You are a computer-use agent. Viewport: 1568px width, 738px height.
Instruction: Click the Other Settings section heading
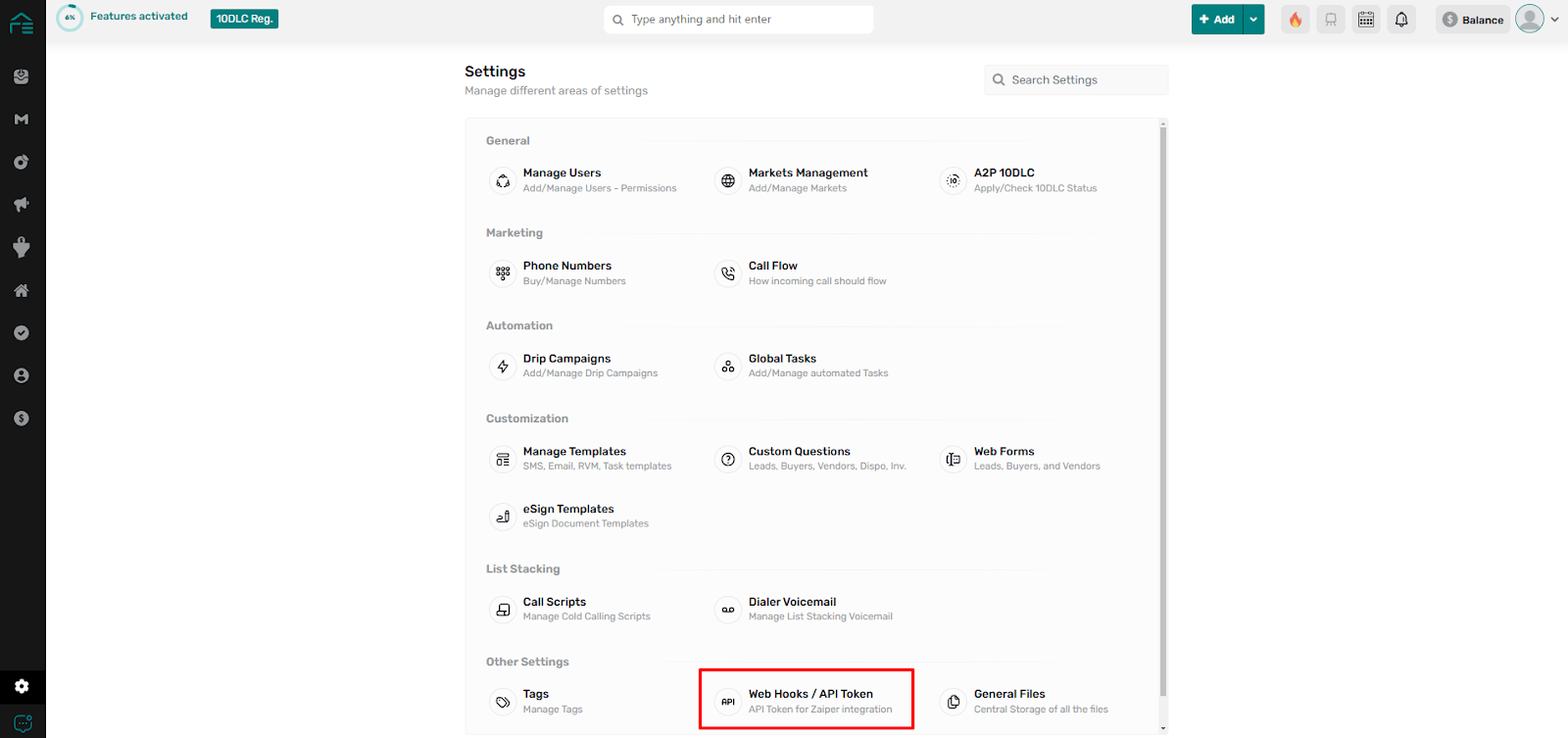pos(527,663)
